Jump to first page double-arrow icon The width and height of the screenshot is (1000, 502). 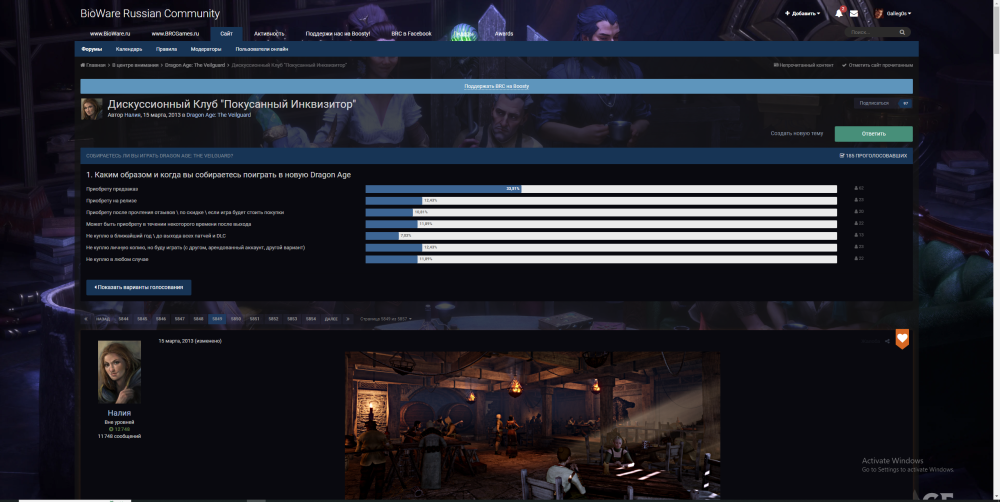[87, 318]
